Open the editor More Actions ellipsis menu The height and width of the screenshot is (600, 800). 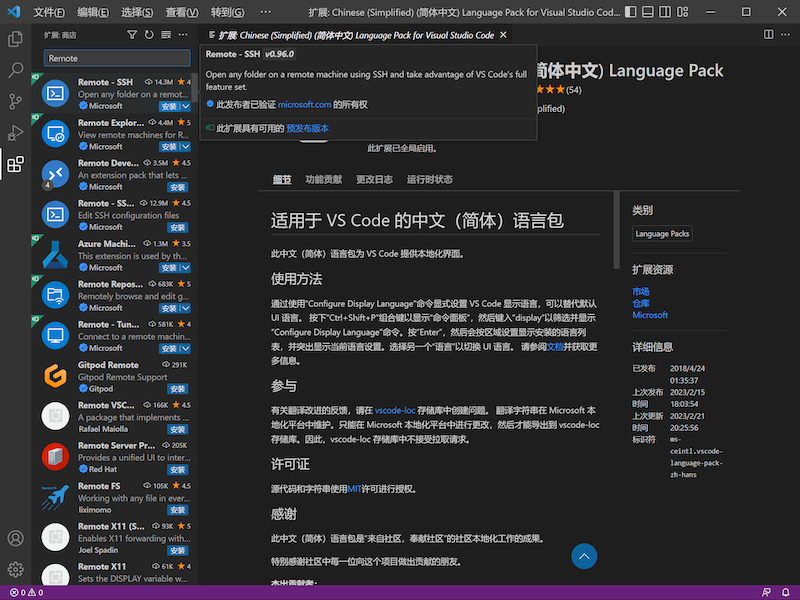[786, 33]
